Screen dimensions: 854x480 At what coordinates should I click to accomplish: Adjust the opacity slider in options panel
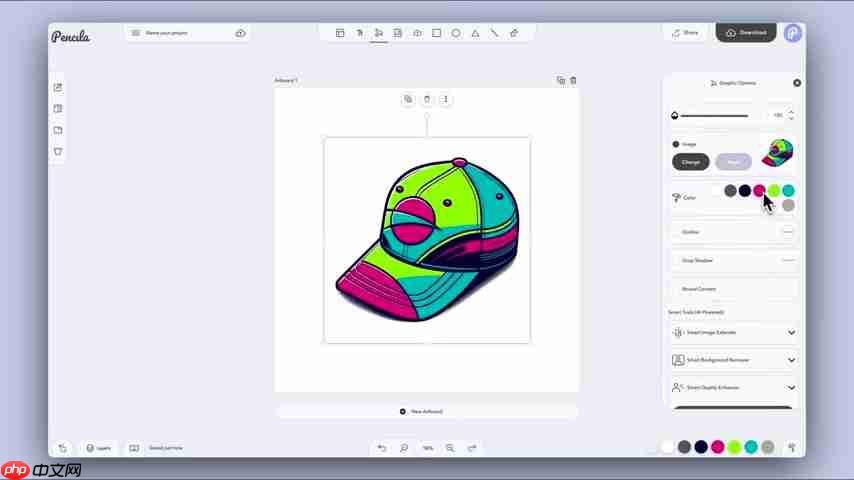coord(714,116)
